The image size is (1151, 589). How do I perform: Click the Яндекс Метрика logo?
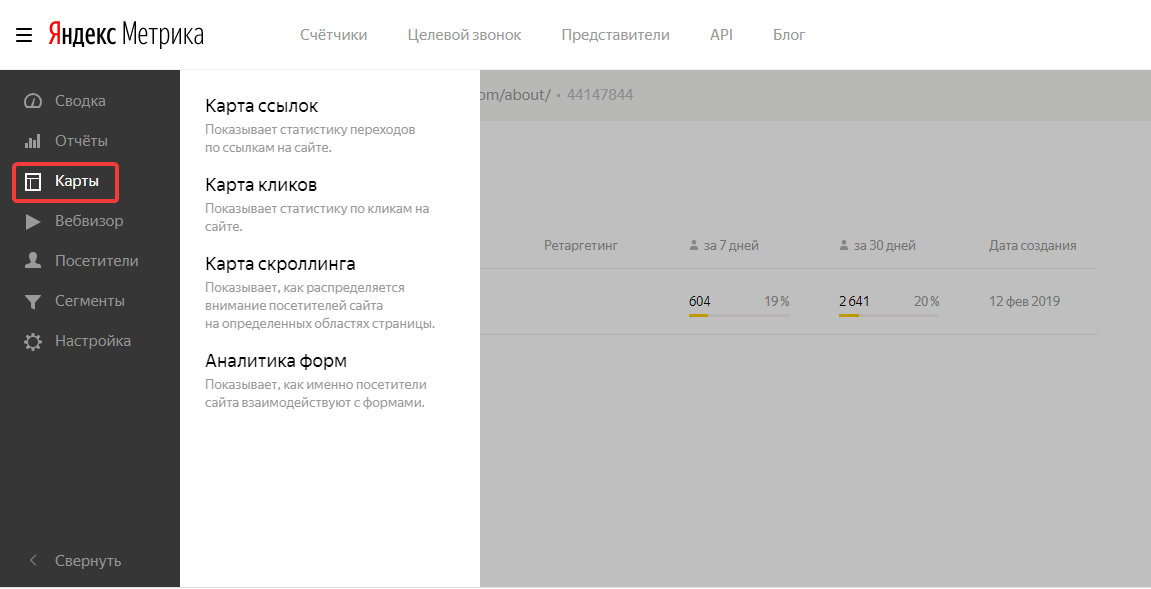coord(126,34)
